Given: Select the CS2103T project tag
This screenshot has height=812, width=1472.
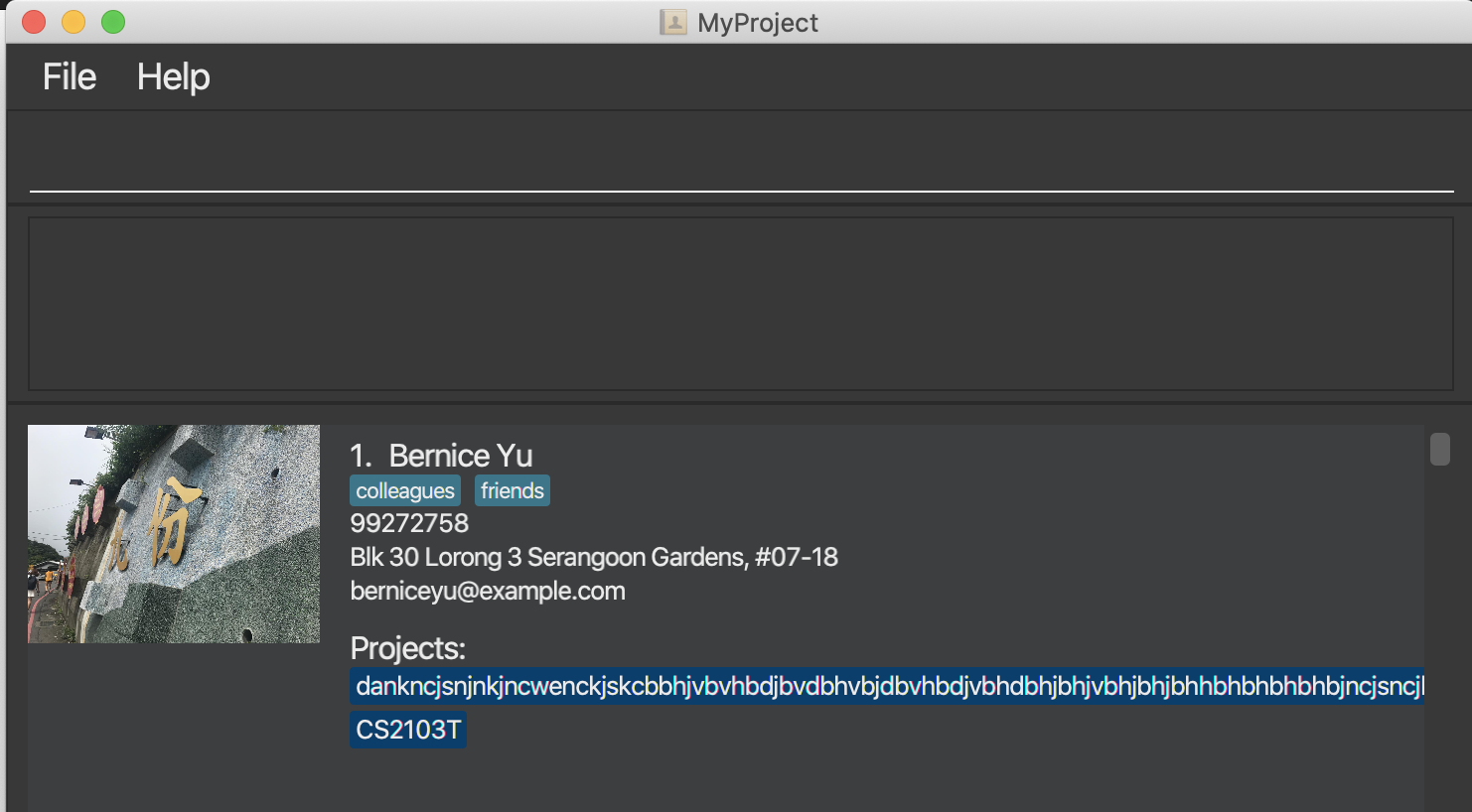Looking at the screenshot, I should [x=408, y=730].
